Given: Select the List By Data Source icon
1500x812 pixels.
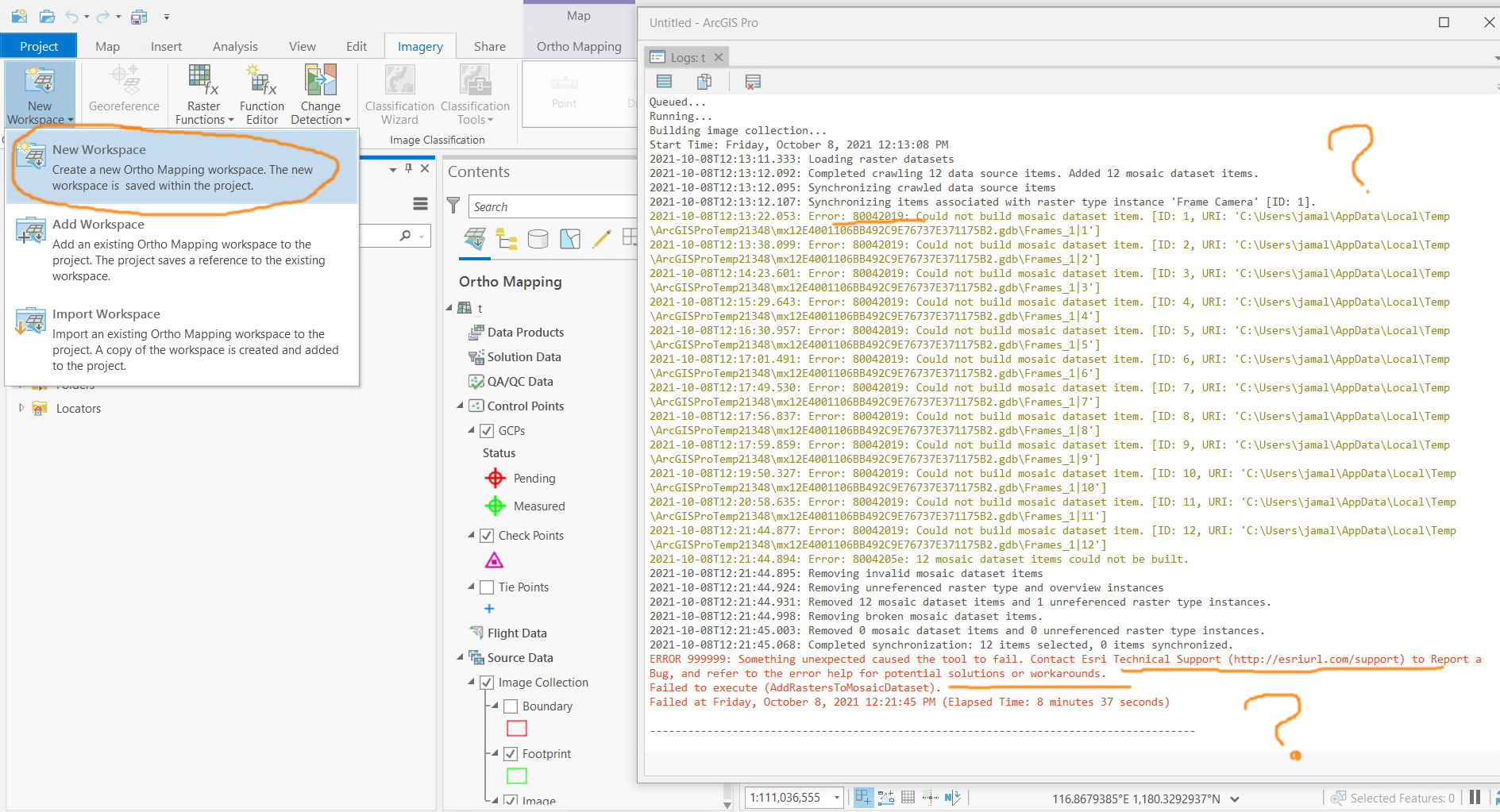Looking at the screenshot, I should (538, 238).
